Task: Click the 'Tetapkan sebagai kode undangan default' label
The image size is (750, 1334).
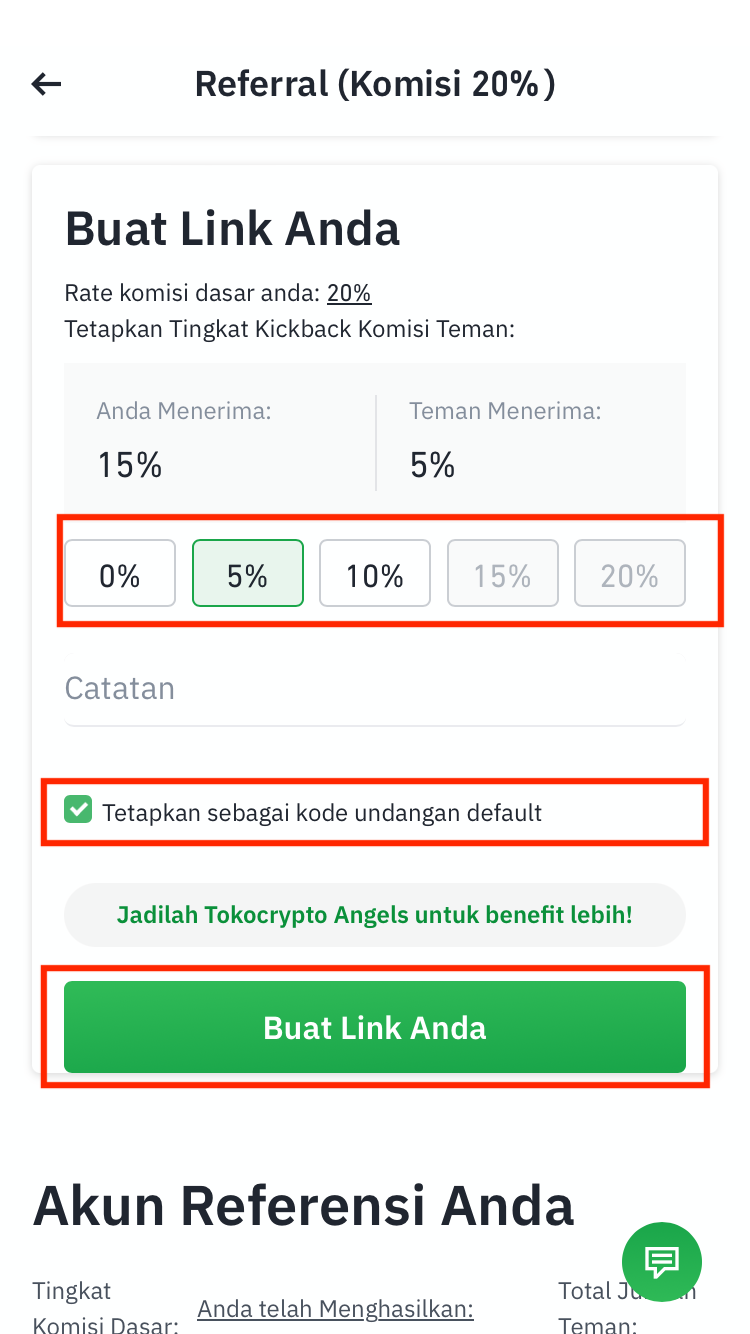Action: [x=322, y=812]
